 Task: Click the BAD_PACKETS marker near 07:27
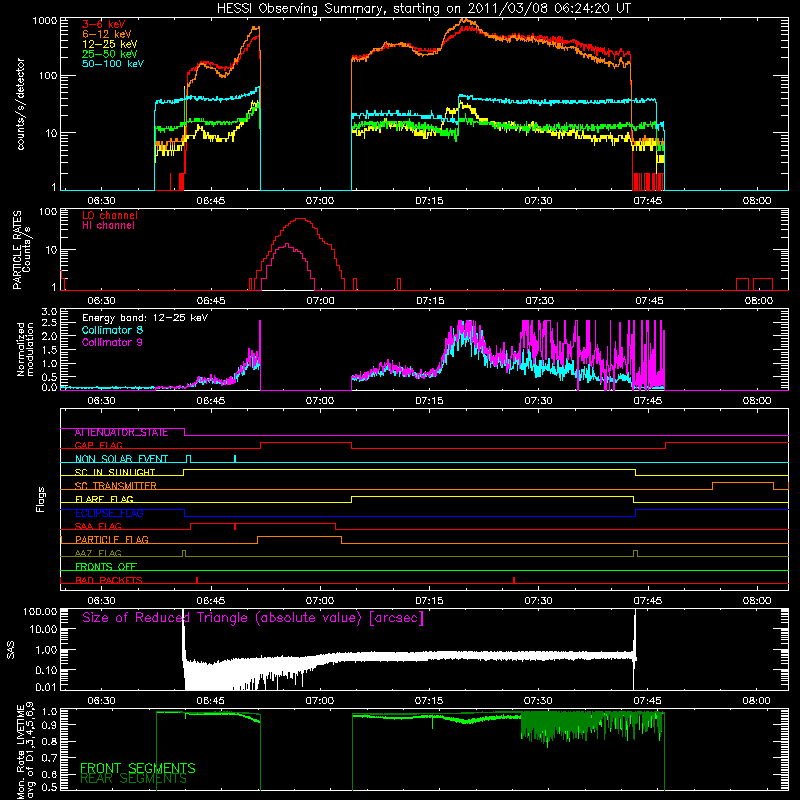tap(514, 580)
